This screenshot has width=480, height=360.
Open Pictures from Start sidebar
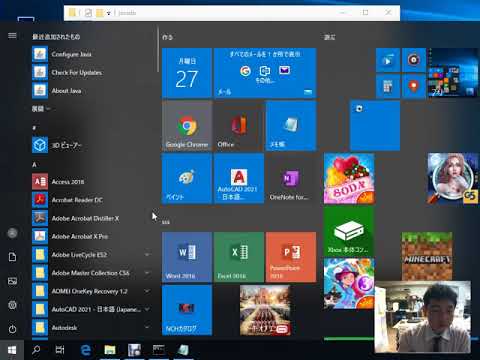point(12,281)
